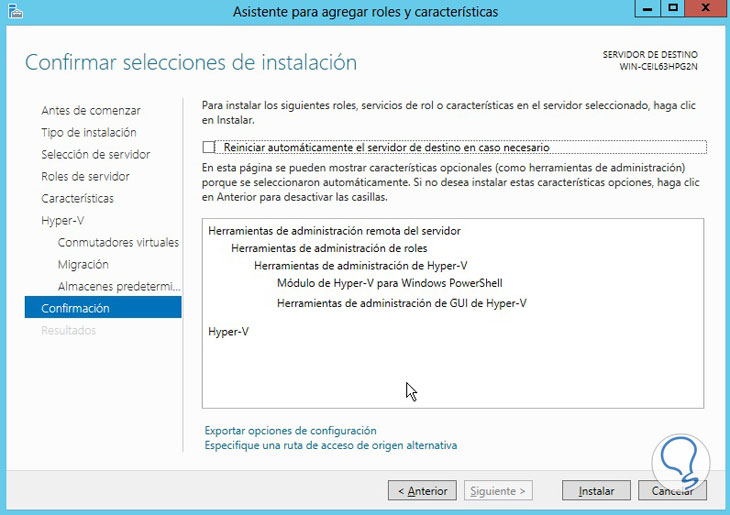Open 'Roles de servidor' step

(85, 176)
